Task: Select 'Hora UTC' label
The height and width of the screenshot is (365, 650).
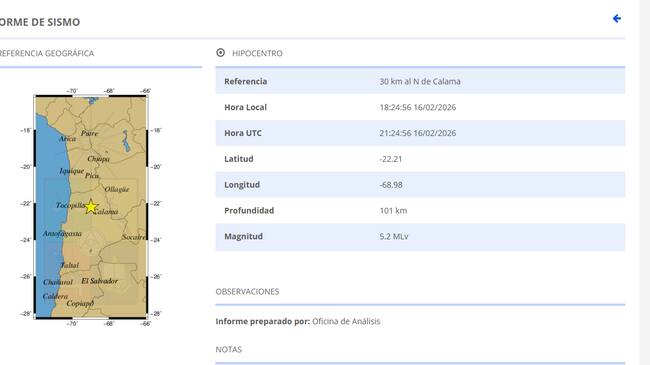Action: point(243,133)
